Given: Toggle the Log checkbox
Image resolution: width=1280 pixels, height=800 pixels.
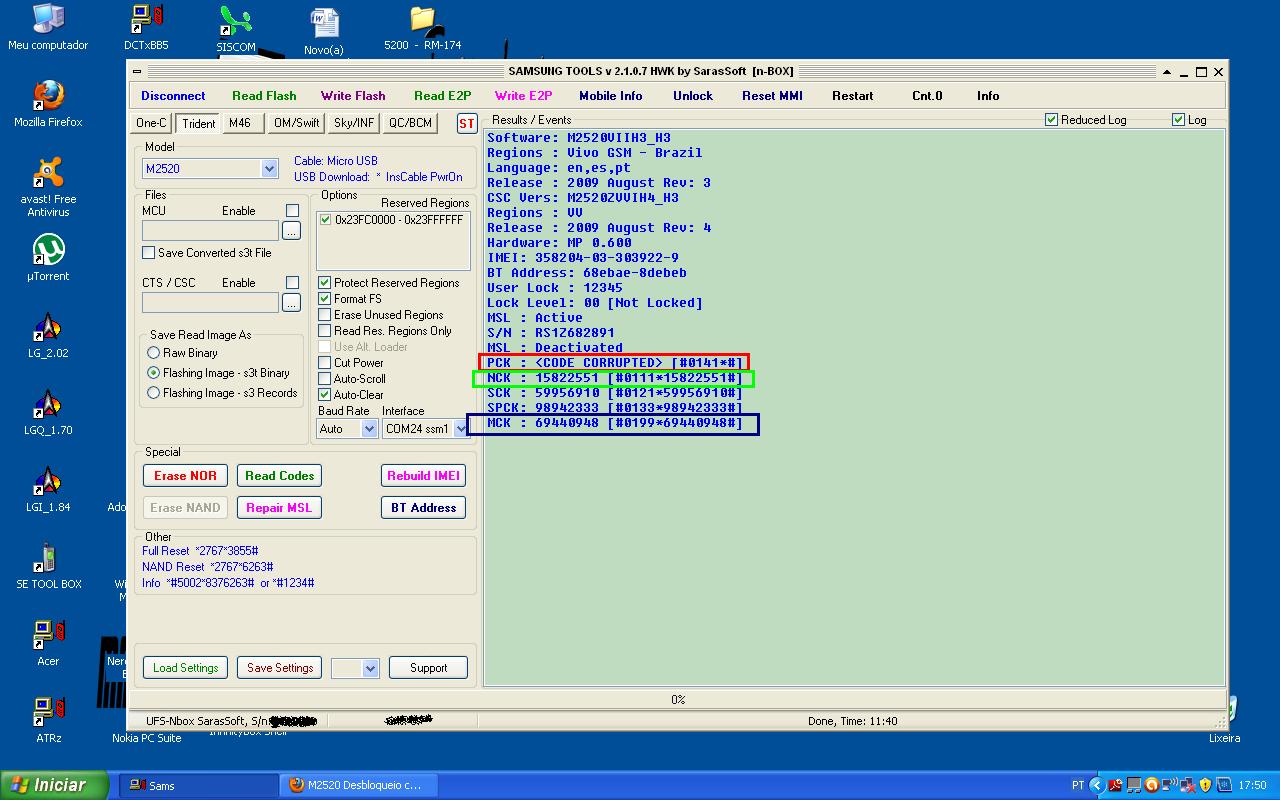Looking at the screenshot, I should click(1178, 120).
